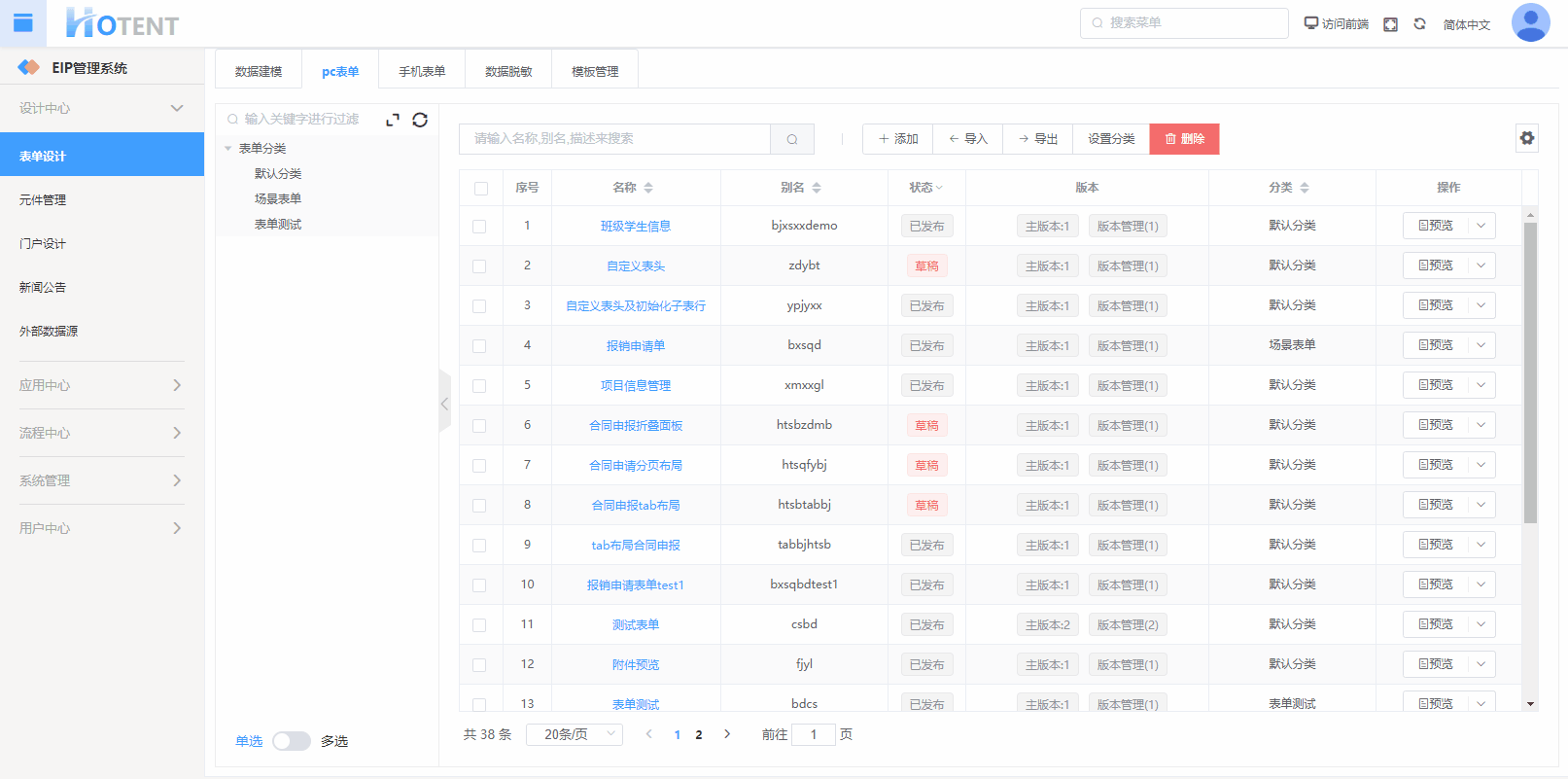Image resolution: width=1568 pixels, height=779 pixels.
Task: Check the select-all checkbox in table header
Action: 481,188
